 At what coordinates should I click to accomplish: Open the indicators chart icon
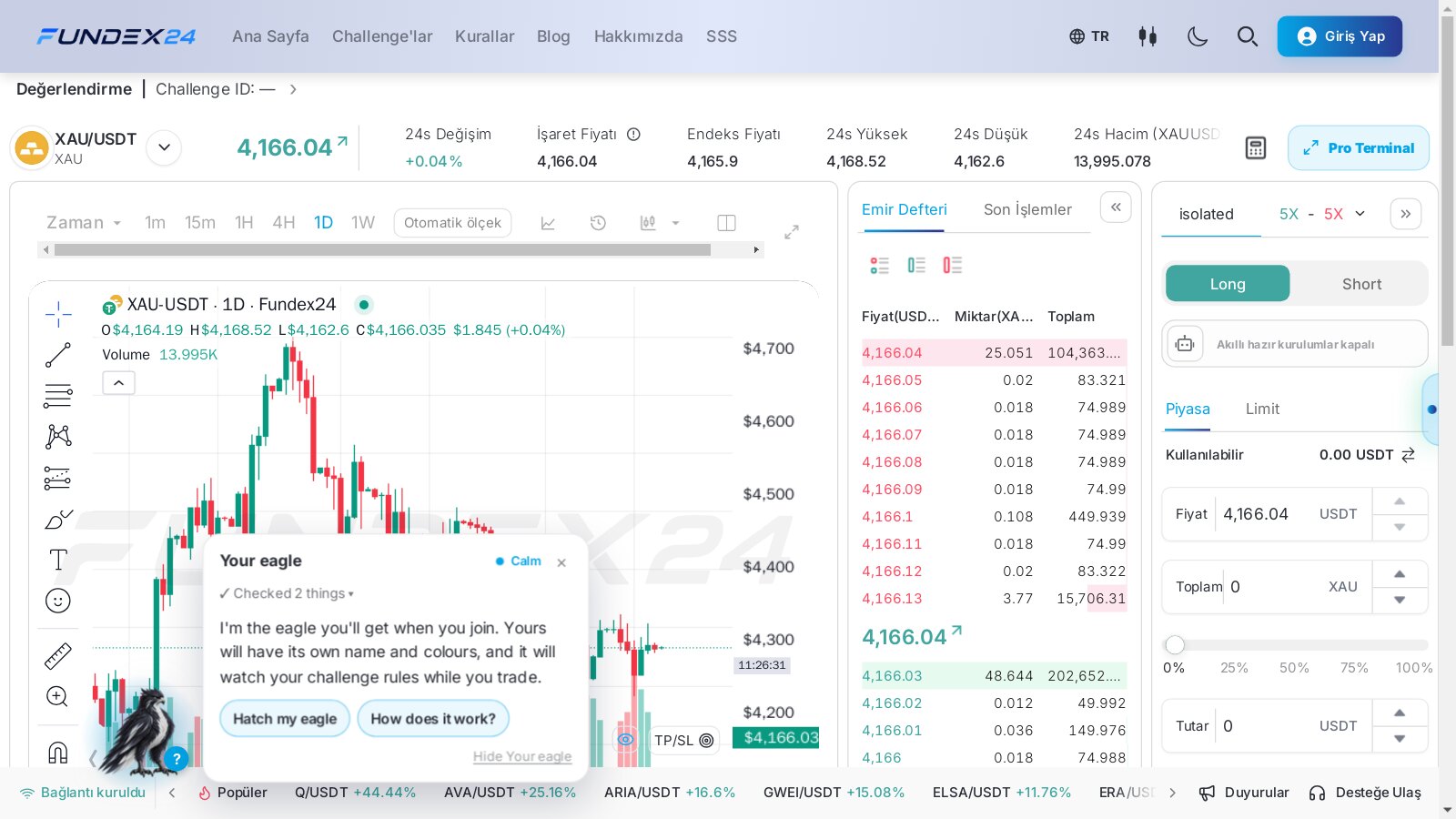click(548, 223)
